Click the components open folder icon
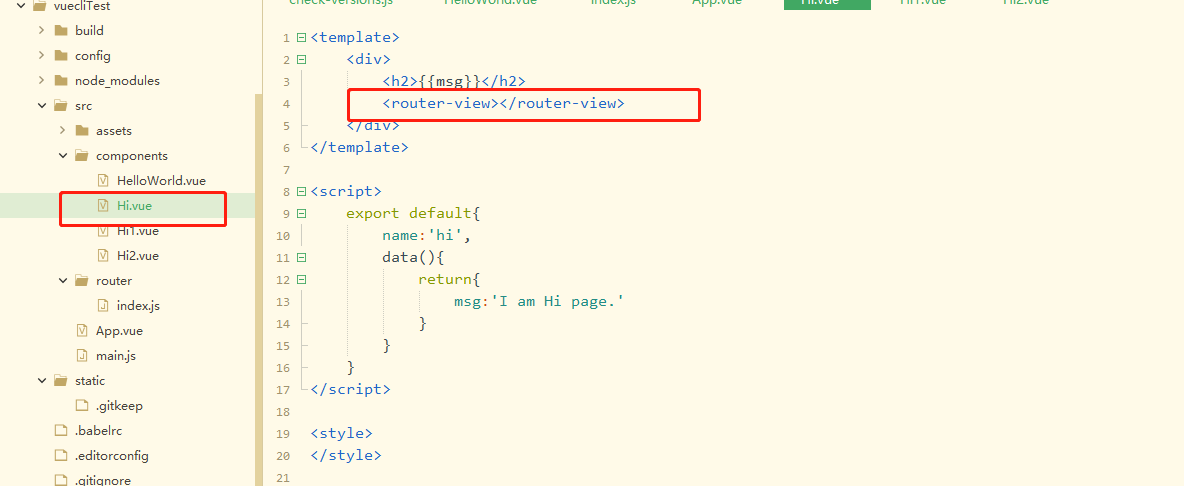This screenshot has height=486, width=1184. pyautogui.click(x=82, y=155)
